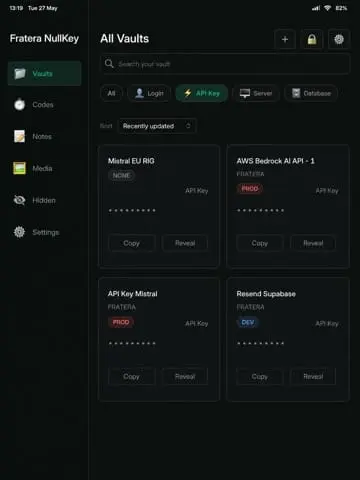Open Settings from the sidebar

click(x=44, y=232)
